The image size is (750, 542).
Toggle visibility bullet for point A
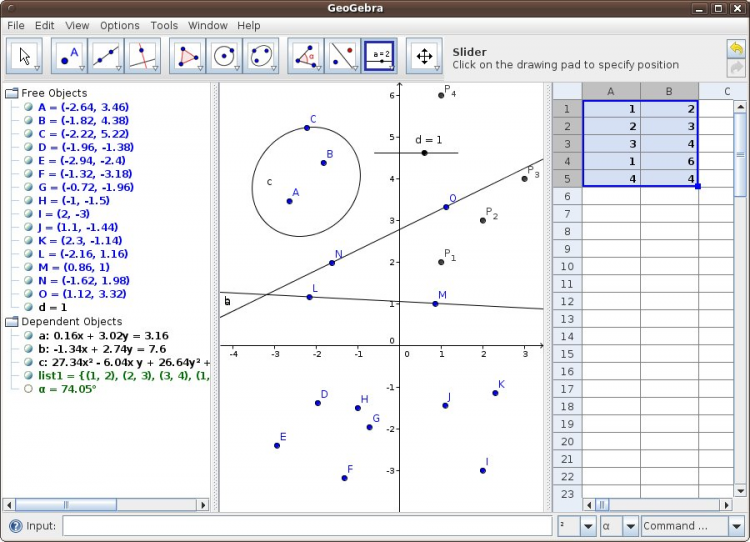coord(28,106)
